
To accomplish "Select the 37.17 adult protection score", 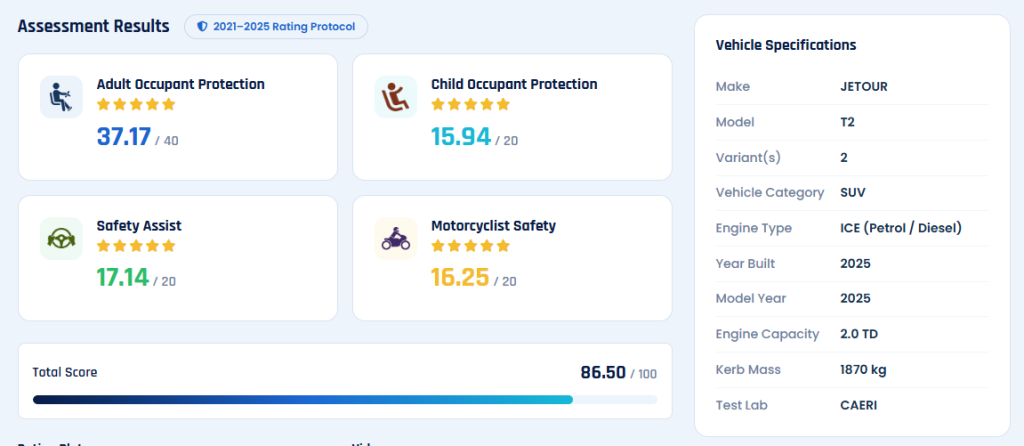I will pos(124,137).
